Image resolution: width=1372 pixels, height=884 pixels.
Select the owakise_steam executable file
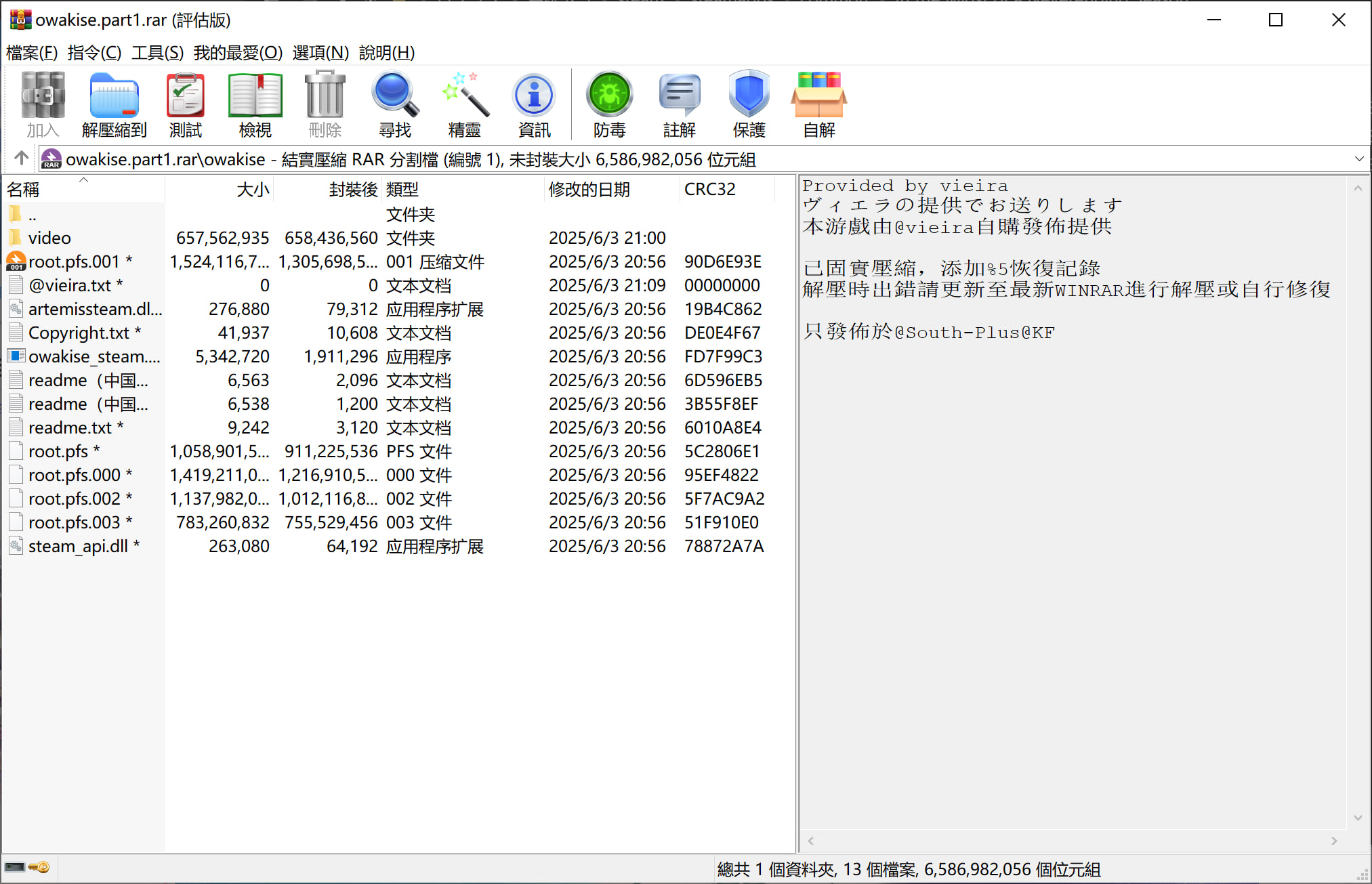(x=94, y=356)
